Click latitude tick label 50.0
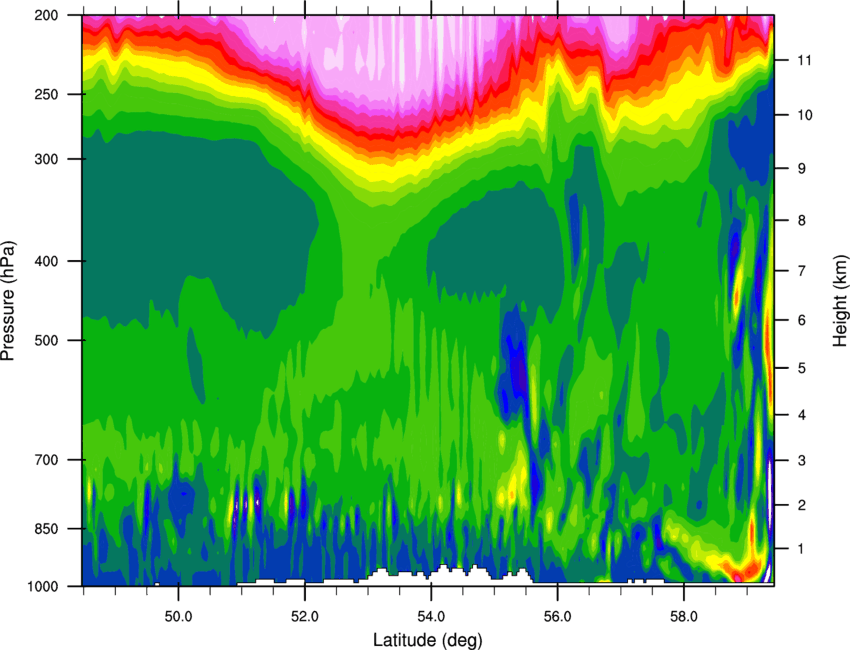 [x=178, y=617]
